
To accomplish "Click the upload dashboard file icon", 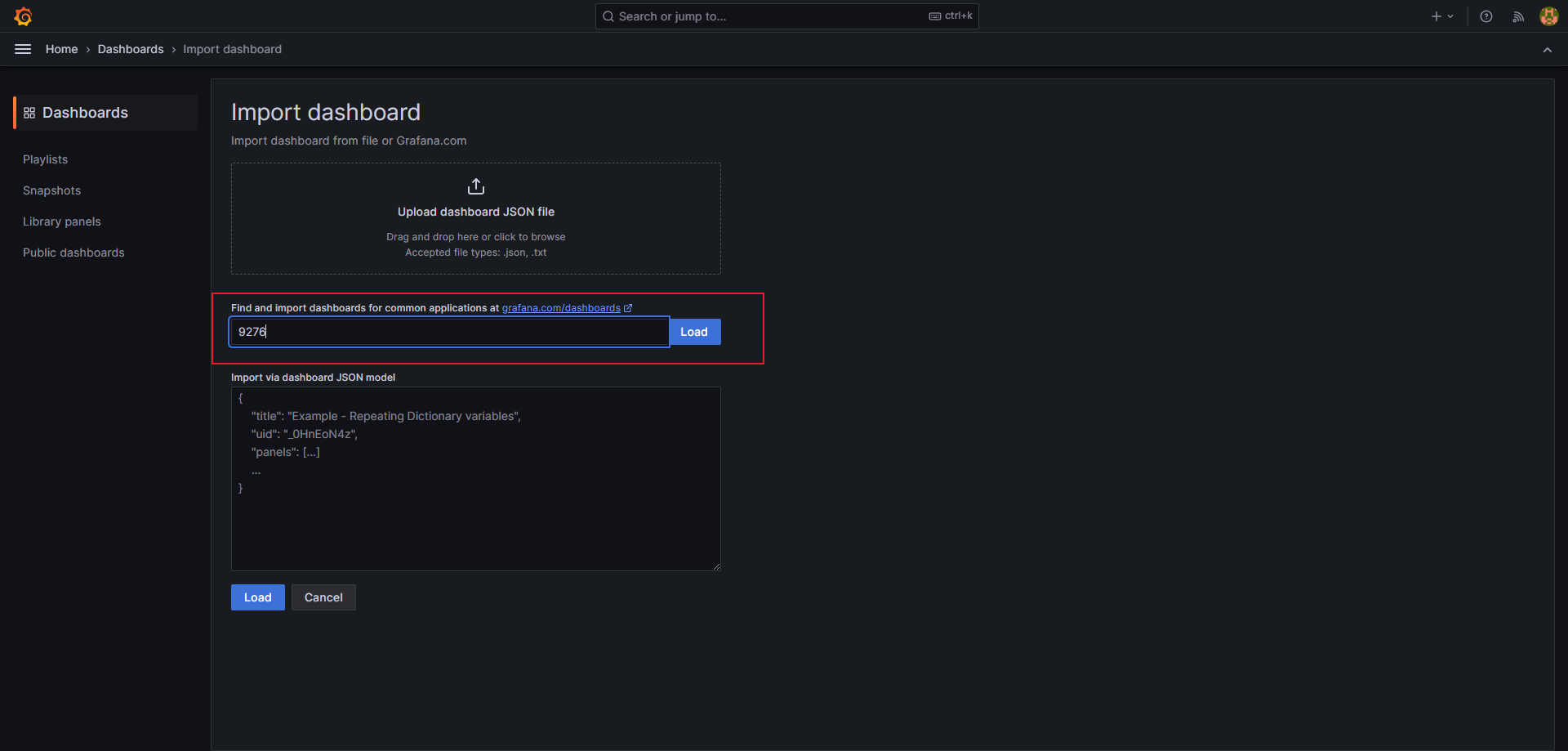I will [476, 187].
